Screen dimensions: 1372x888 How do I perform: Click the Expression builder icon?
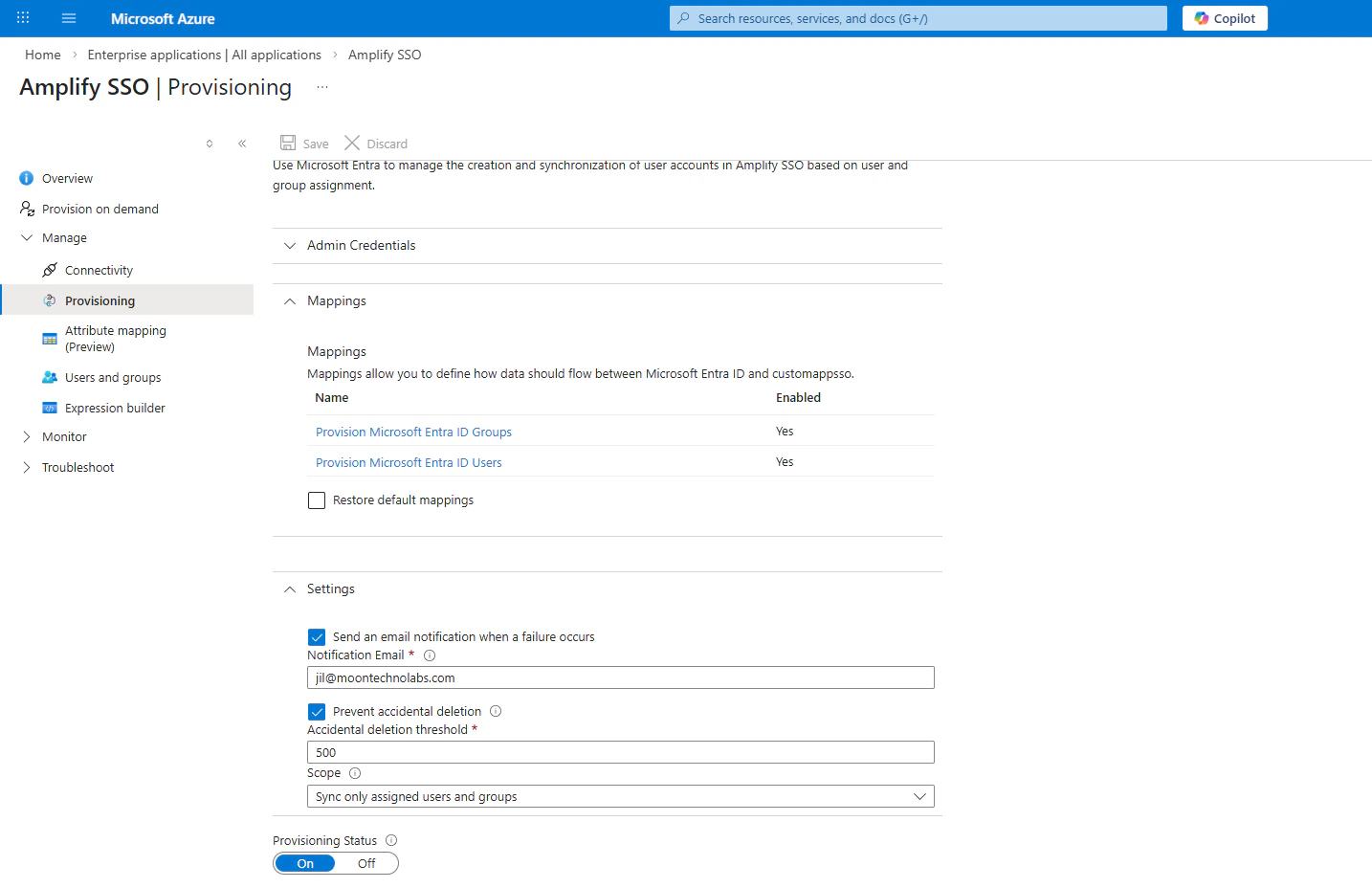(x=50, y=408)
